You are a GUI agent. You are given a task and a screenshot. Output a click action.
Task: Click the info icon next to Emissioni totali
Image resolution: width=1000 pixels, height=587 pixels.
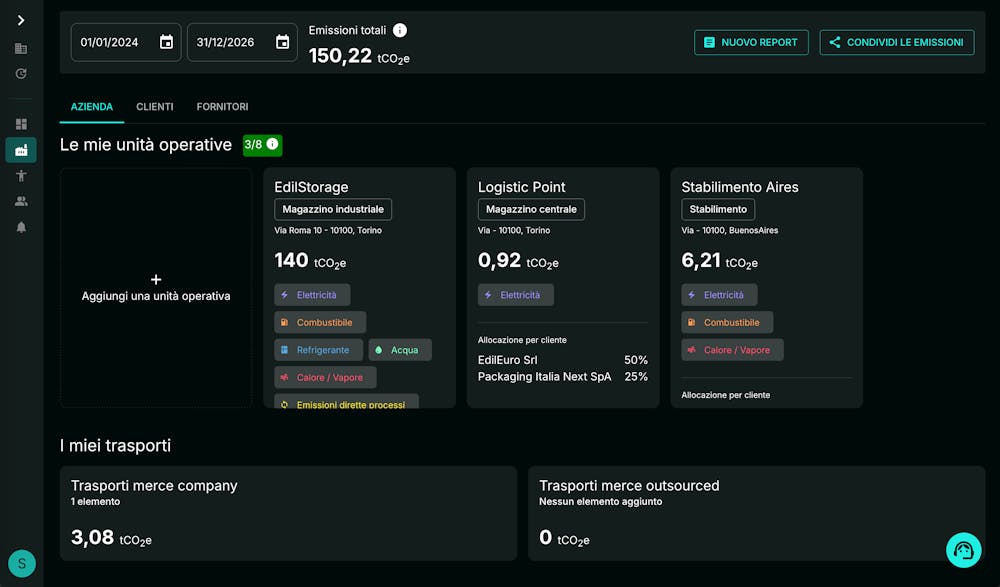click(x=399, y=30)
